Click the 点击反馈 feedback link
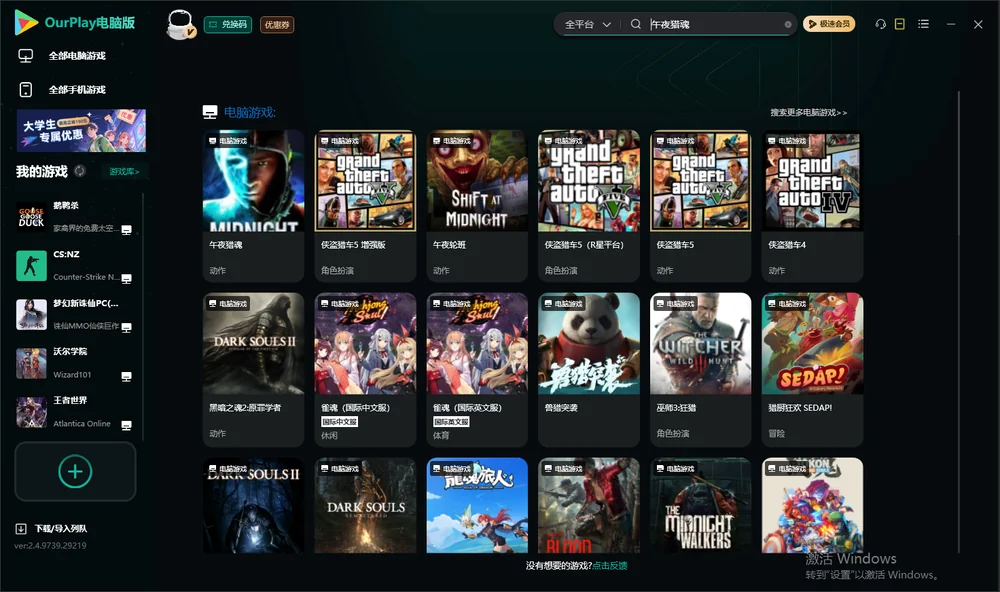This screenshot has width=1000, height=592. [610, 566]
